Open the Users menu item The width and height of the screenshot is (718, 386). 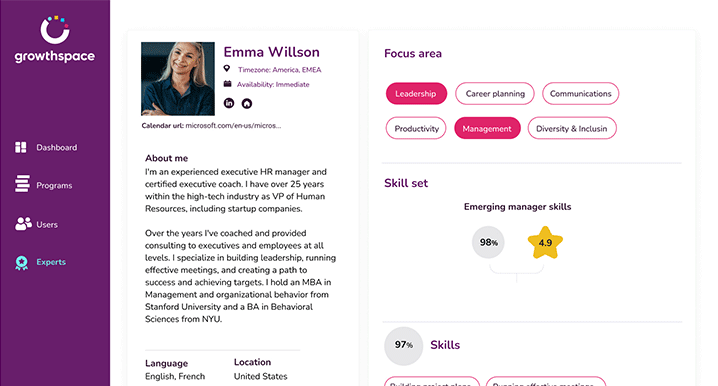[47, 224]
